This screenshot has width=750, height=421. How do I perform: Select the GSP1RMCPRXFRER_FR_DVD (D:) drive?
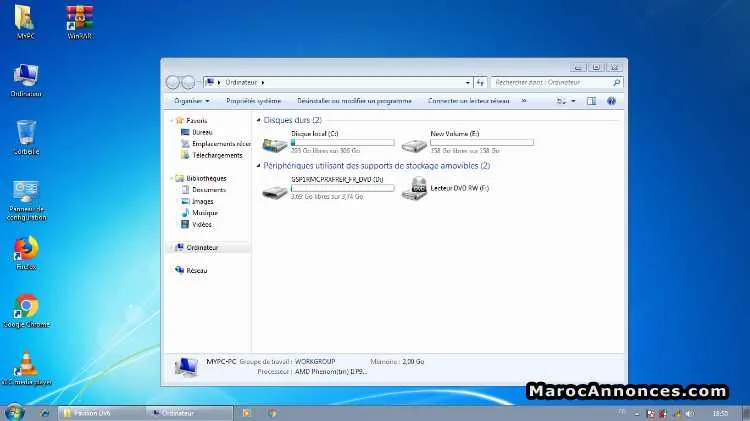point(329,188)
